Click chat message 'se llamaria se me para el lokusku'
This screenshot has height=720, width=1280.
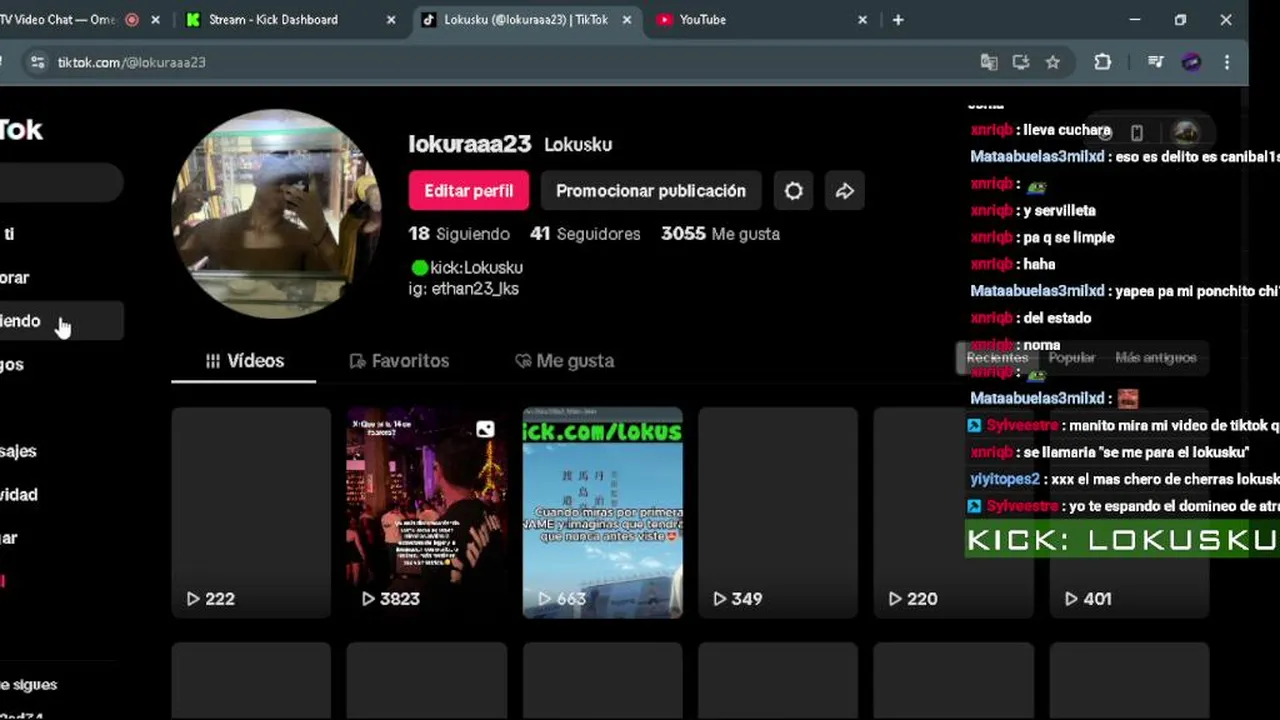point(1110,453)
